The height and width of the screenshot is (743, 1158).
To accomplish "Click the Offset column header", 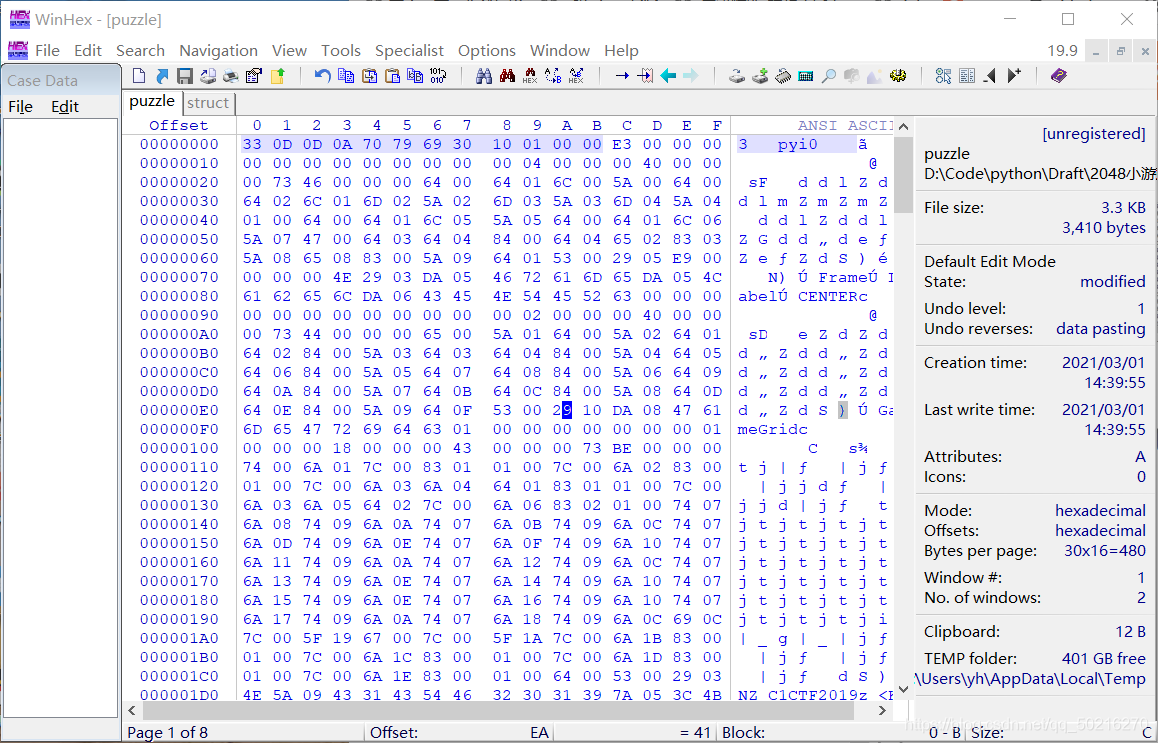I will (179, 125).
